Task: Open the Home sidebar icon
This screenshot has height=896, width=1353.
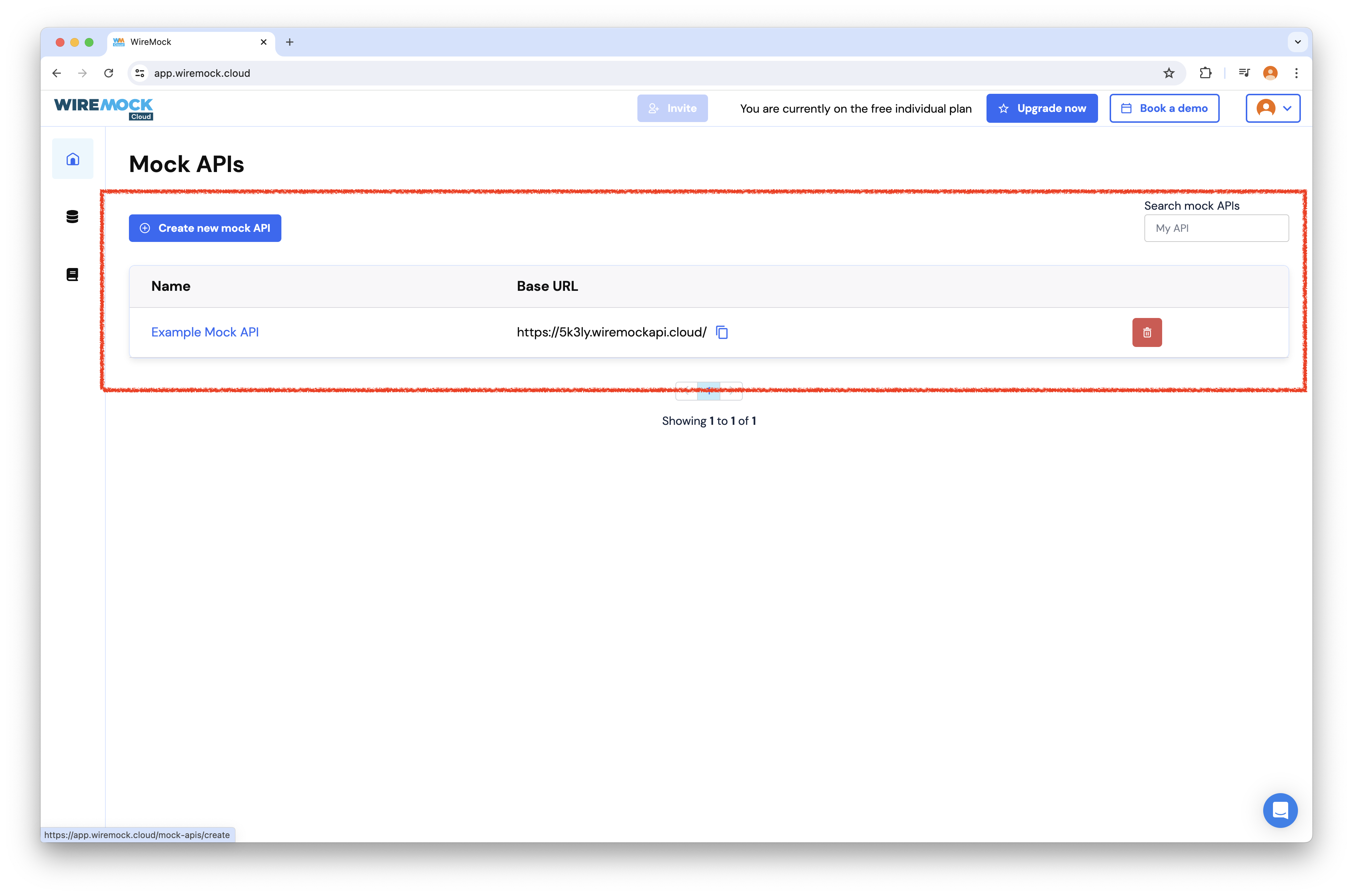Action: click(x=72, y=159)
